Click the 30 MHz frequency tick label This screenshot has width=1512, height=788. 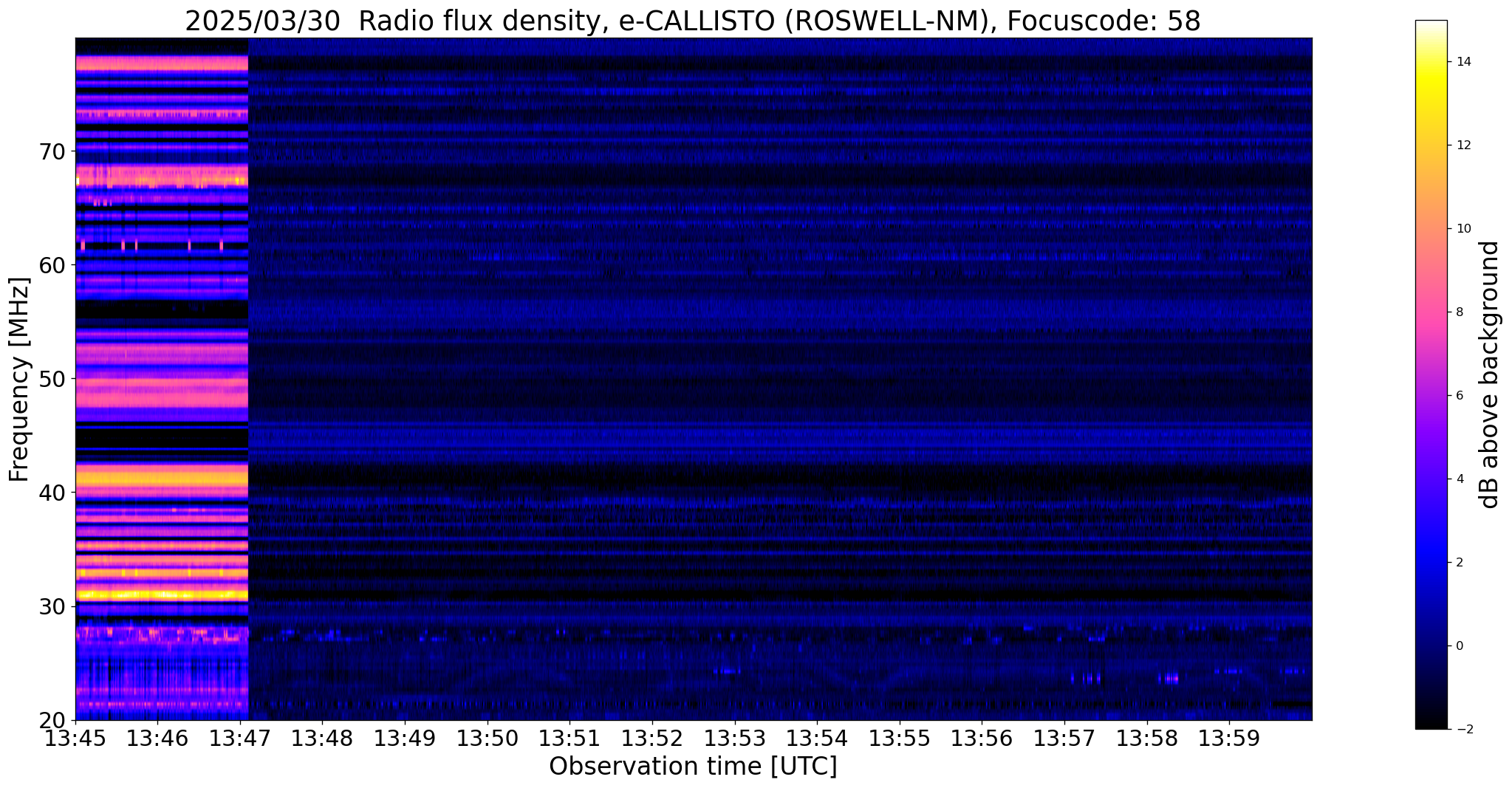(x=52, y=606)
